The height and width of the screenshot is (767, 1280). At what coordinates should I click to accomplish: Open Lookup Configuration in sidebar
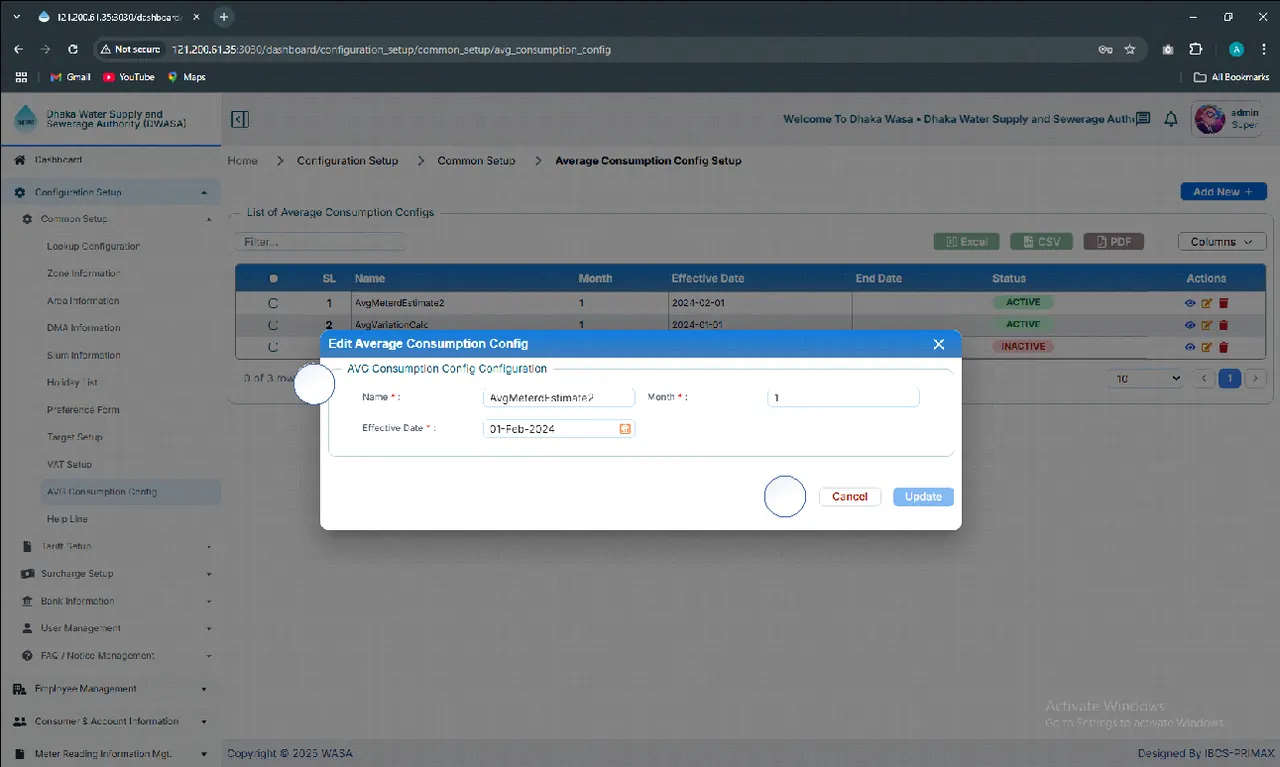[93, 246]
